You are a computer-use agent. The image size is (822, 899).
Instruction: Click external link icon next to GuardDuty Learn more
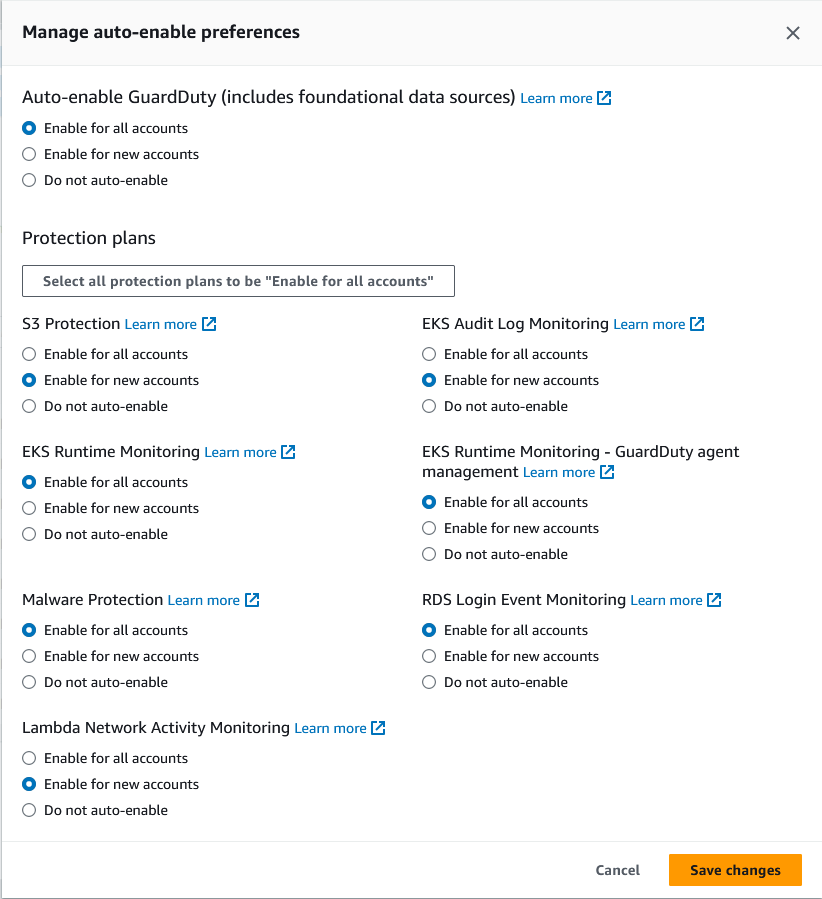pyautogui.click(x=604, y=98)
